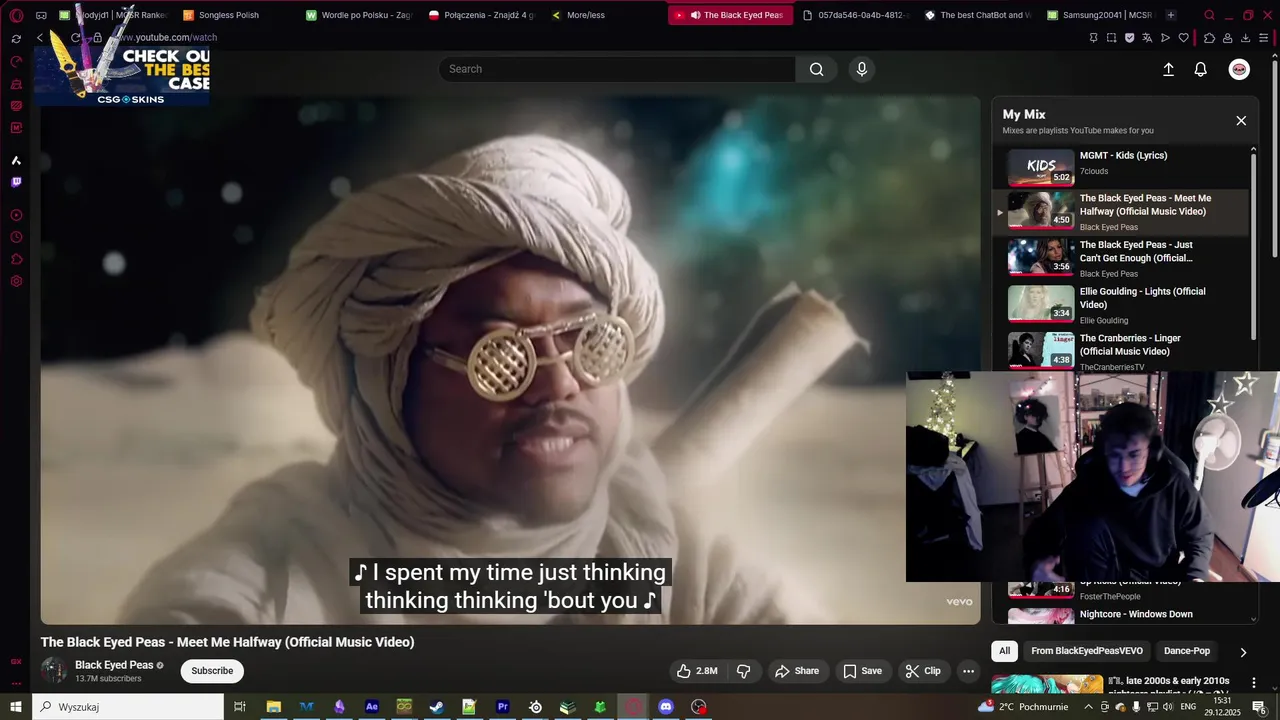This screenshot has width=1280, height=720.
Task: Reload the page with the toolbar reload icon
Action: 75,38
